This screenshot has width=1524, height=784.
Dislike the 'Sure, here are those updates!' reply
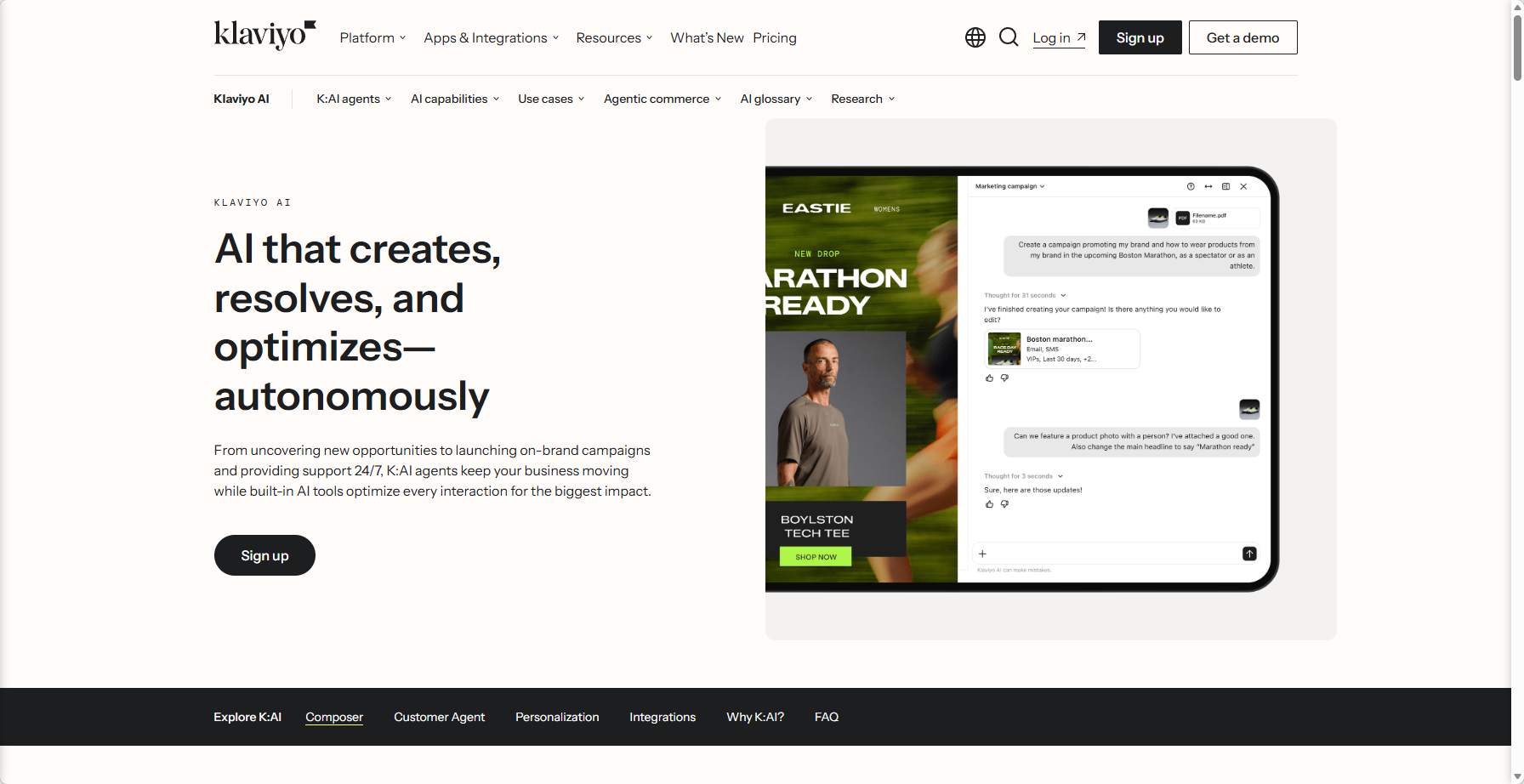[1004, 504]
